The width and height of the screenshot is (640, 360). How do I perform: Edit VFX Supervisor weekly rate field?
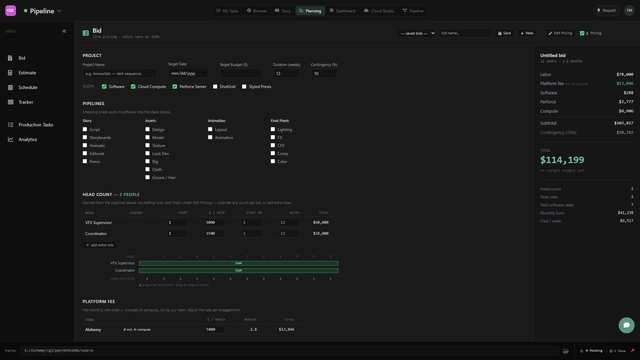214,222
